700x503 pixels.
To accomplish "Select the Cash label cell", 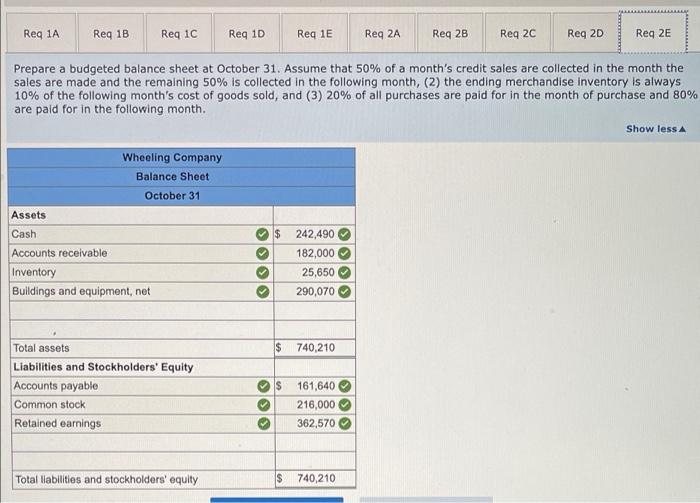I will click(141, 234).
